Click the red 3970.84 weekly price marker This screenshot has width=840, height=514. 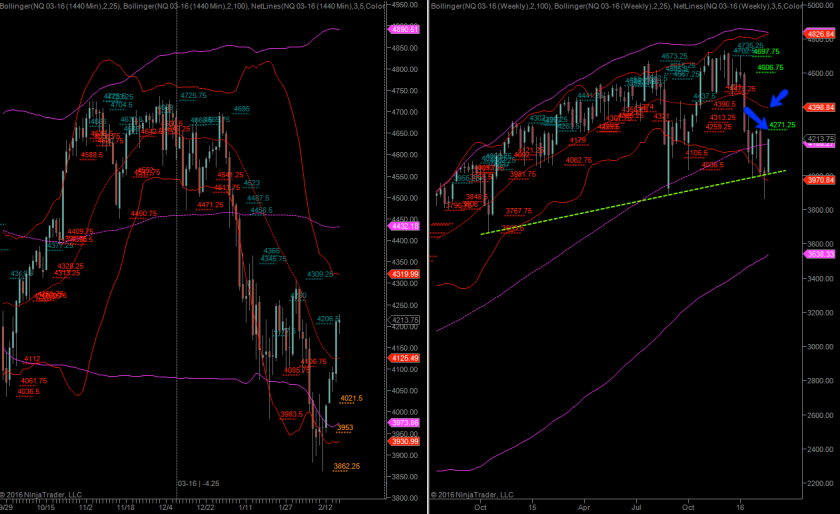(820, 180)
